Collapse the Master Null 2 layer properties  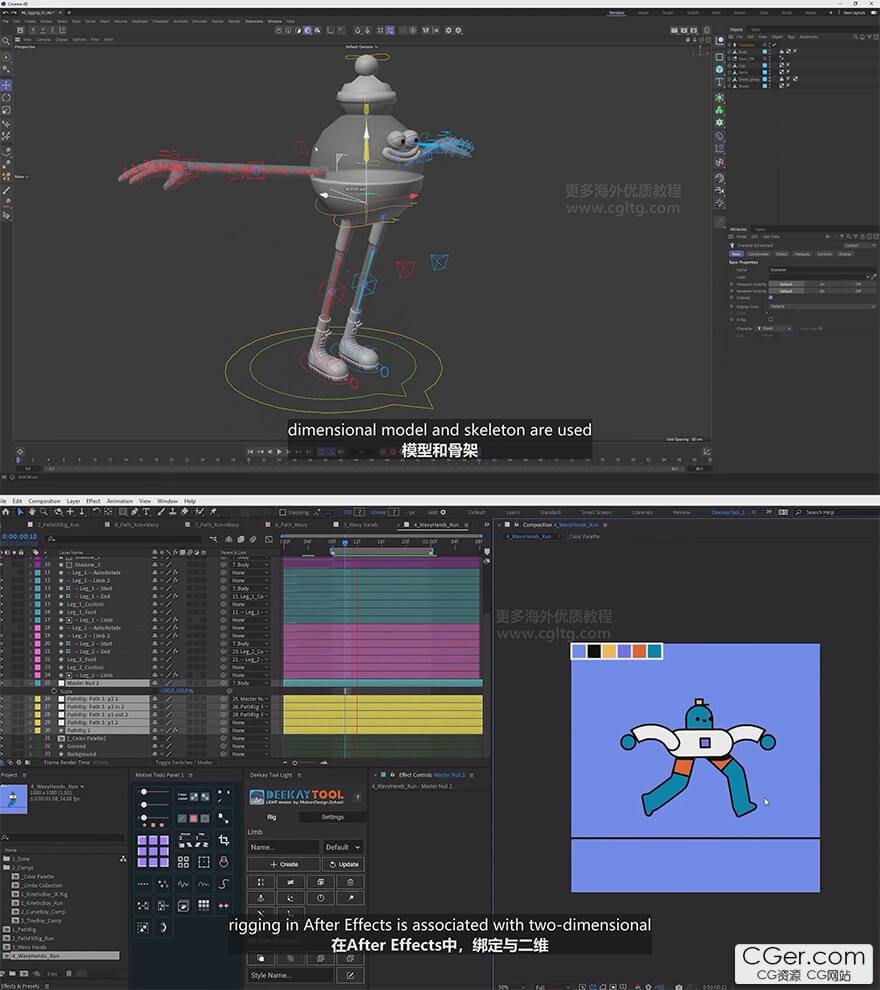30,683
